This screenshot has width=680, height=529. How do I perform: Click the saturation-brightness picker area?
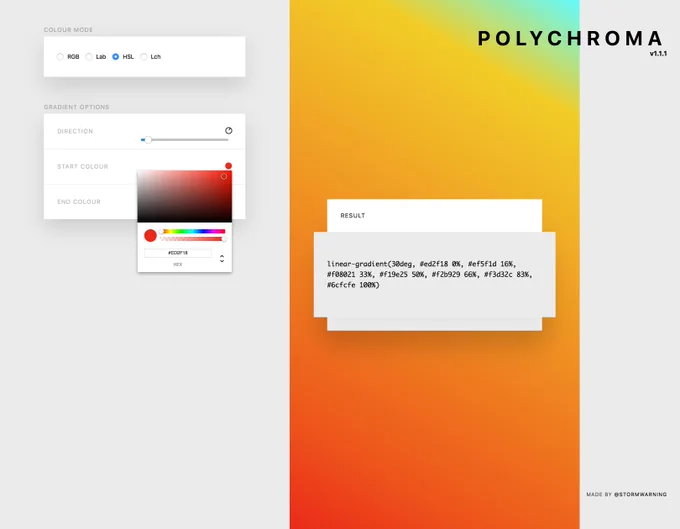185,196
